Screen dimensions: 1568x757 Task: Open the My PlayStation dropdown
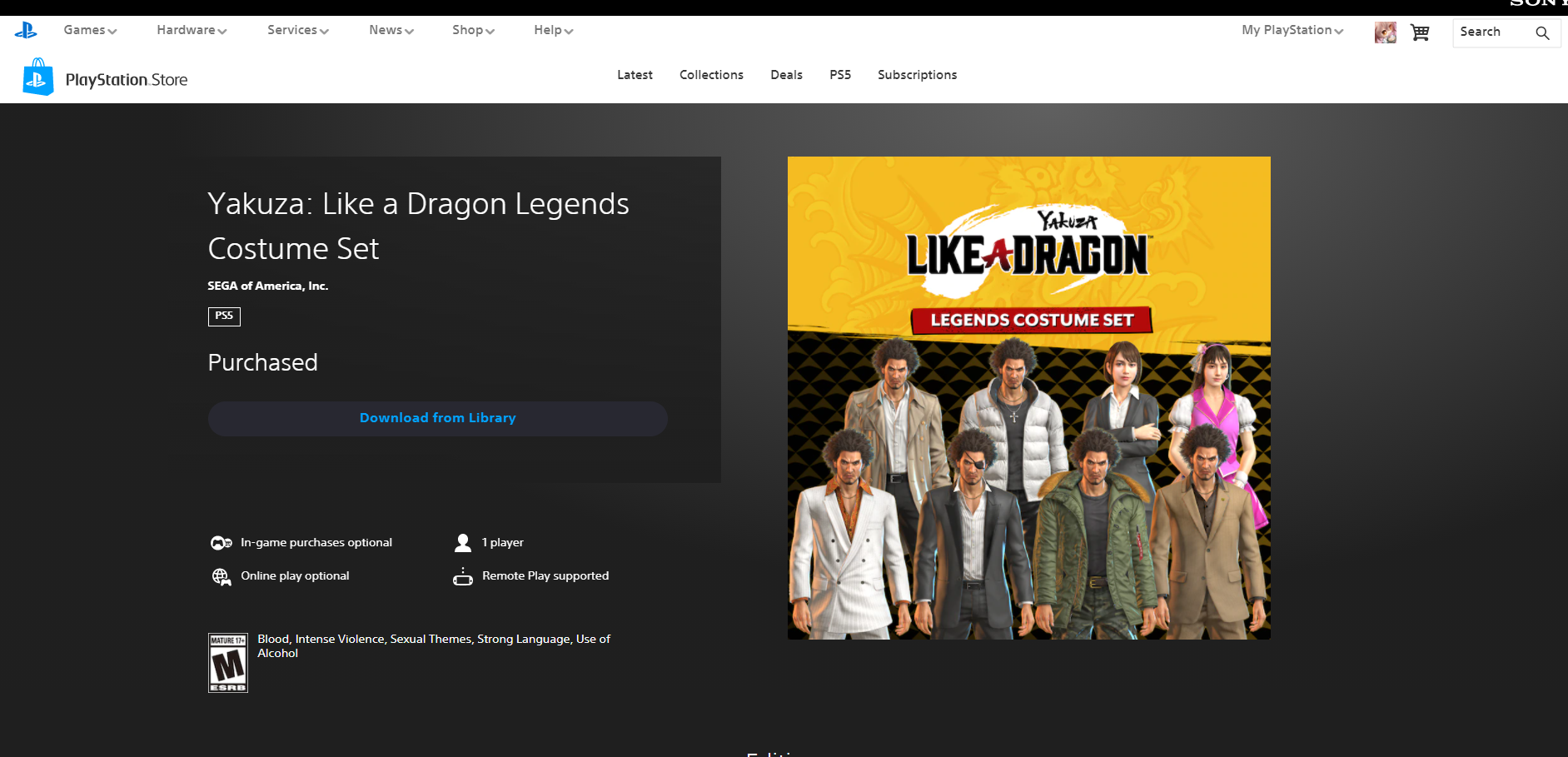point(1292,30)
